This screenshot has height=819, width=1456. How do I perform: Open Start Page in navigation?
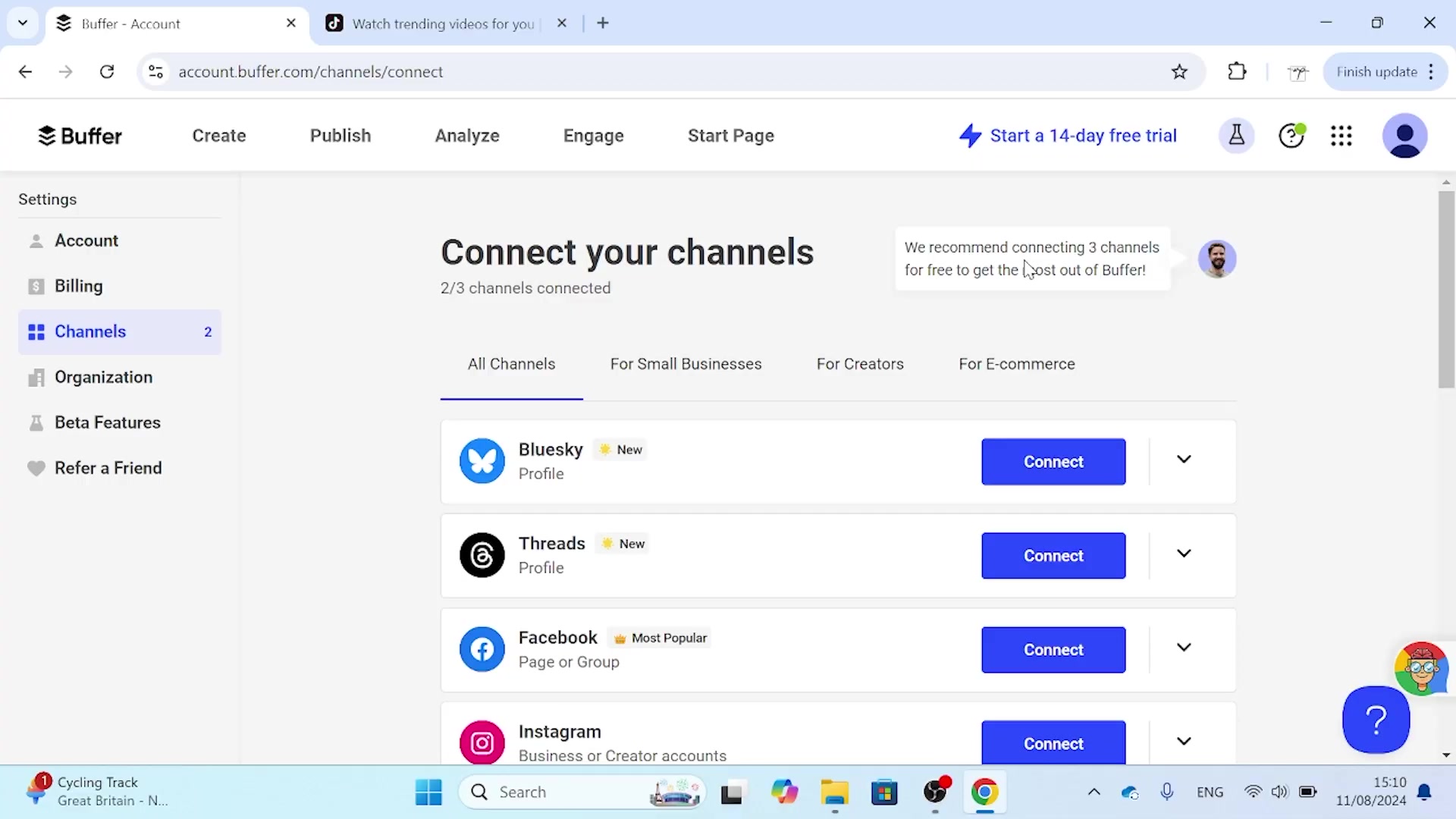(731, 136)
